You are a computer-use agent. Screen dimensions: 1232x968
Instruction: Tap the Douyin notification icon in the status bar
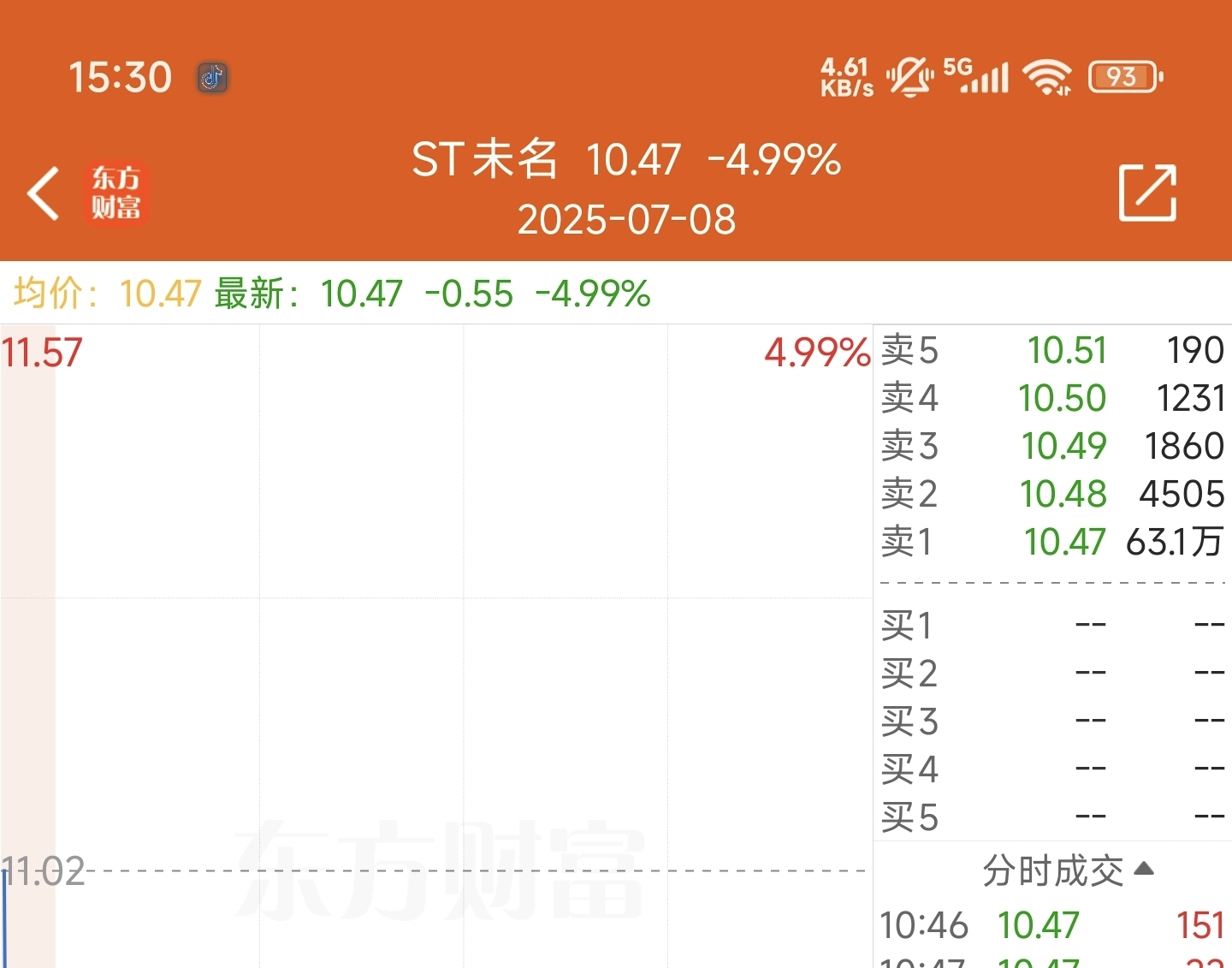pyautogui.click(x=212, y=78)
